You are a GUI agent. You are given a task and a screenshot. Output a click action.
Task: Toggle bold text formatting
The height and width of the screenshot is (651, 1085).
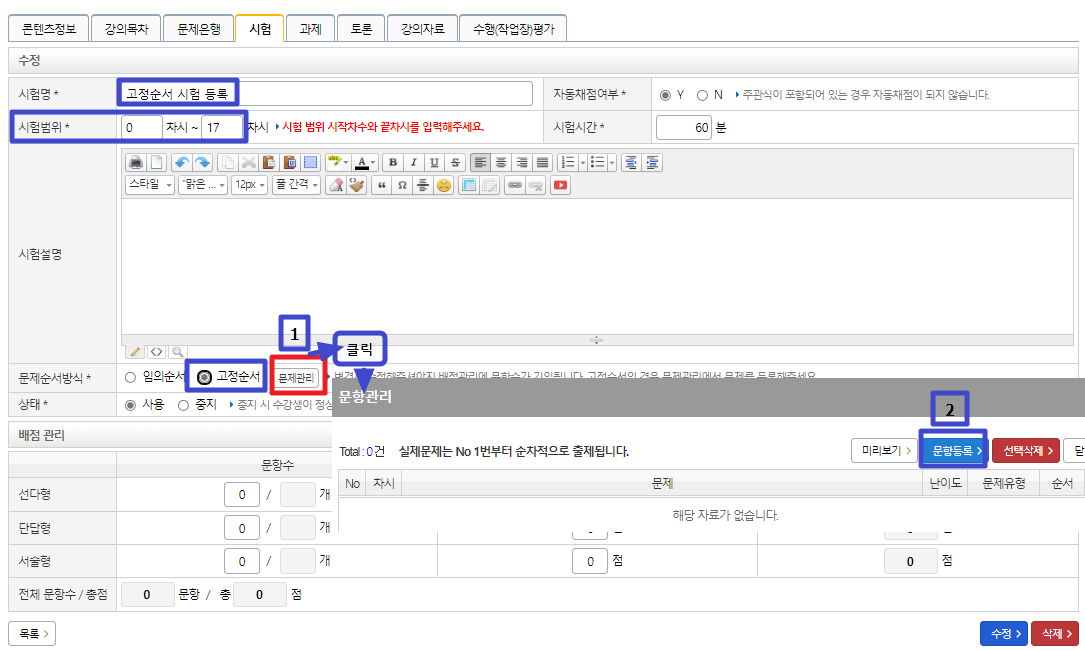tap(393, 162)
